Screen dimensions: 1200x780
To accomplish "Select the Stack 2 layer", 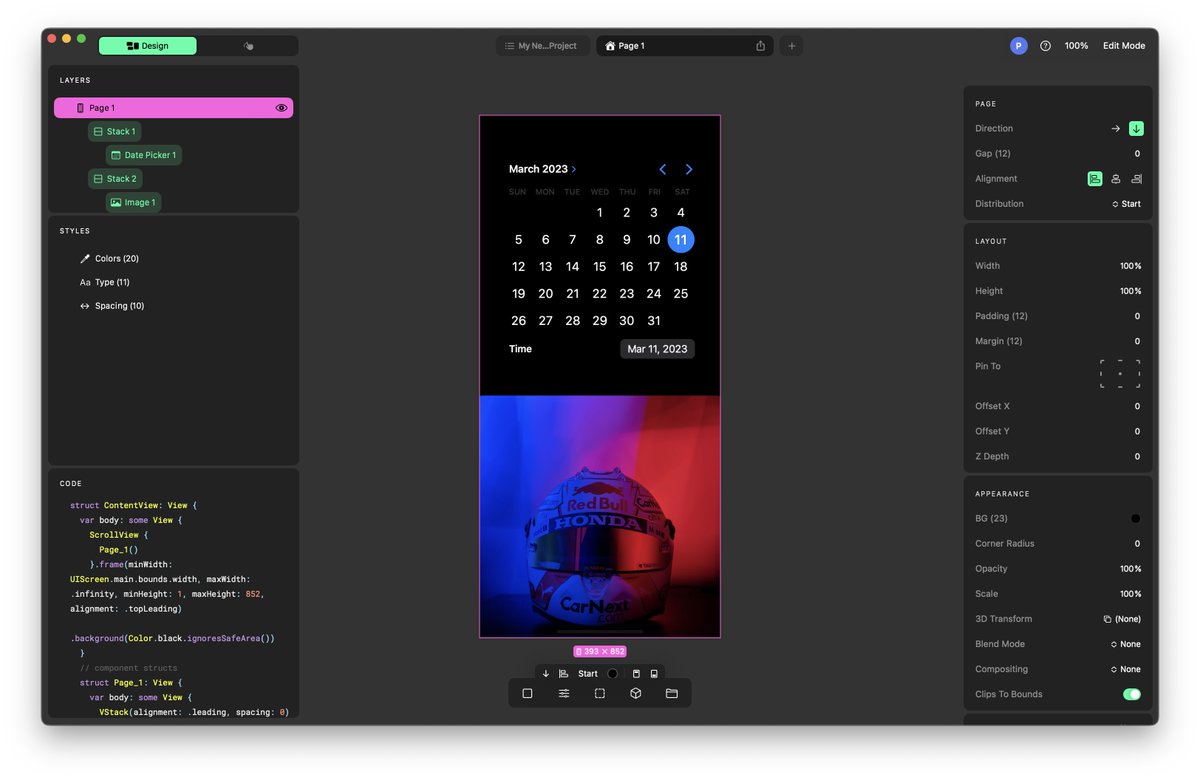I will 114,179.
